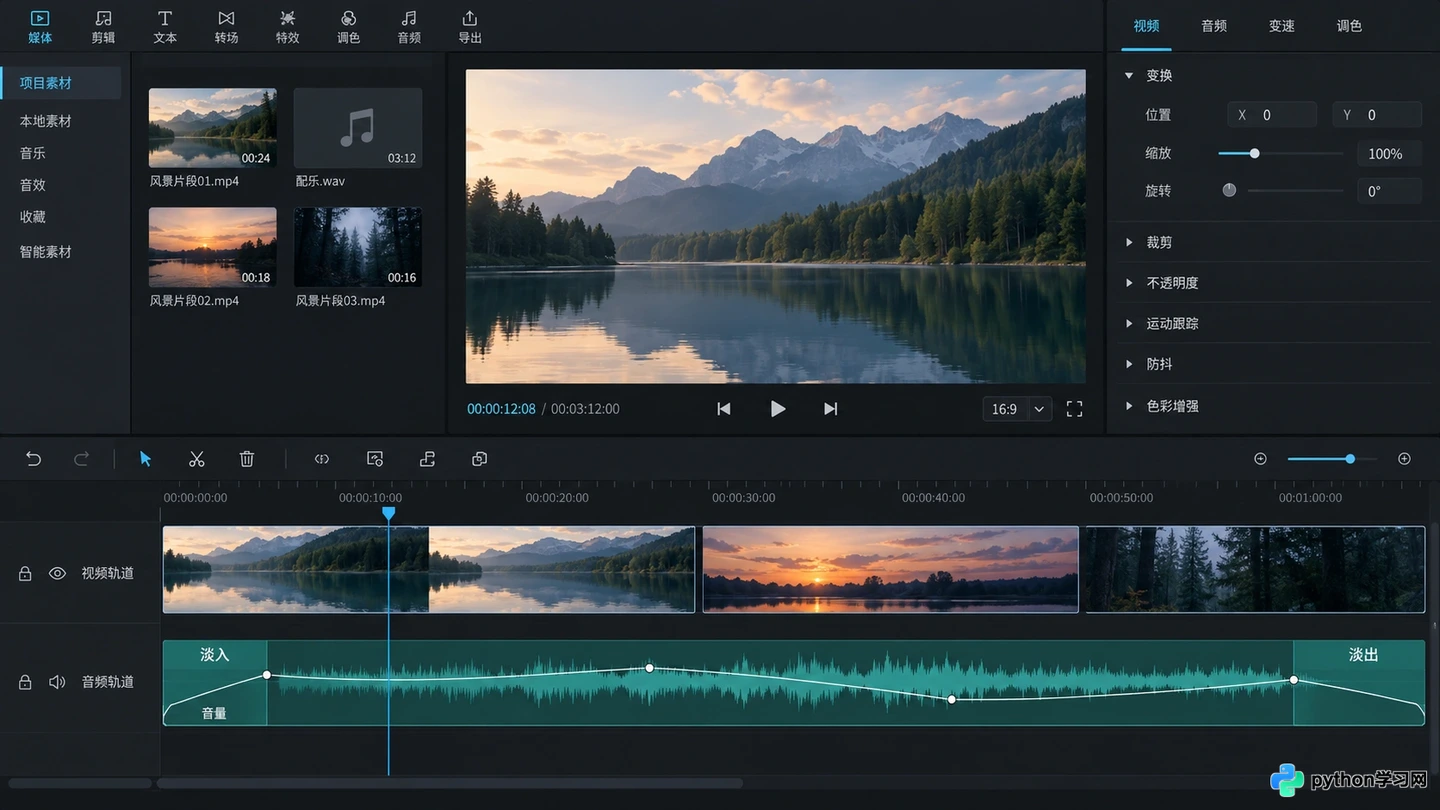This screenshot has height=810, width=1440.
Task: Click the 旋转 rotation dial knob
Action: coord(1229,190)
